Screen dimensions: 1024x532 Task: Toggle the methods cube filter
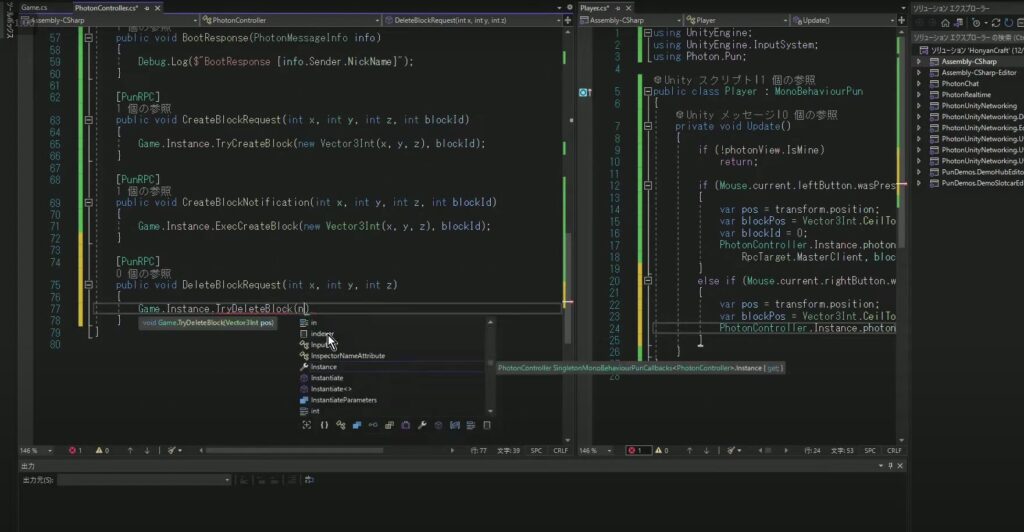pyautogui.click(x=438, y=425)
